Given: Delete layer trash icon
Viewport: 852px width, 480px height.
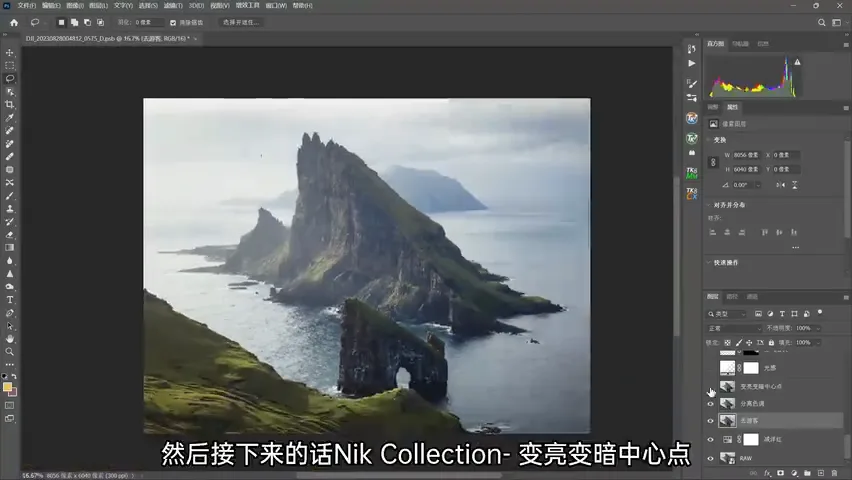Looking at the screenshot, I should point(834,473).
